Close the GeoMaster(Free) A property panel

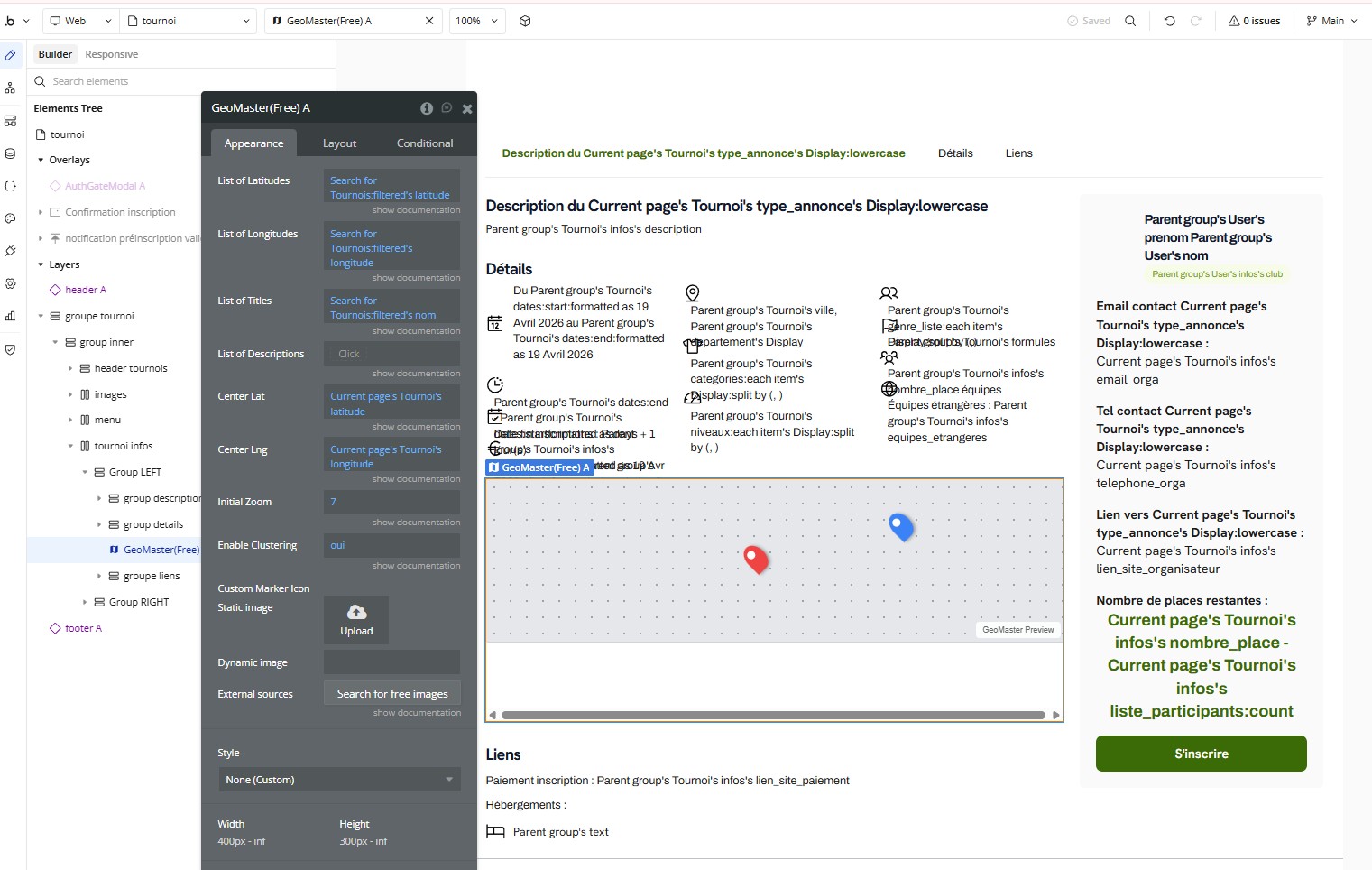tap(467, 108)
